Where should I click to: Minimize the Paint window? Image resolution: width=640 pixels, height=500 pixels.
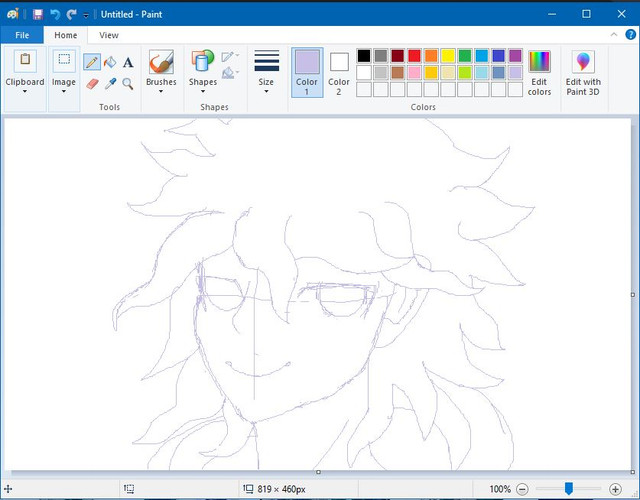[552, 14]
